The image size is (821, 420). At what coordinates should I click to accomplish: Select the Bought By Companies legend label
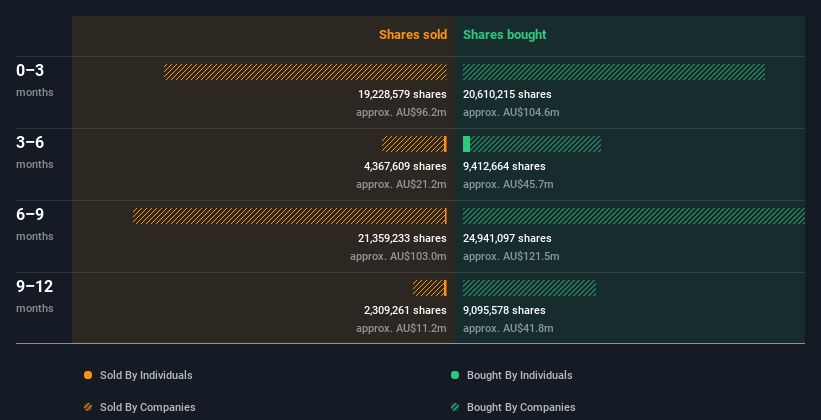click(x=521, y=407)
